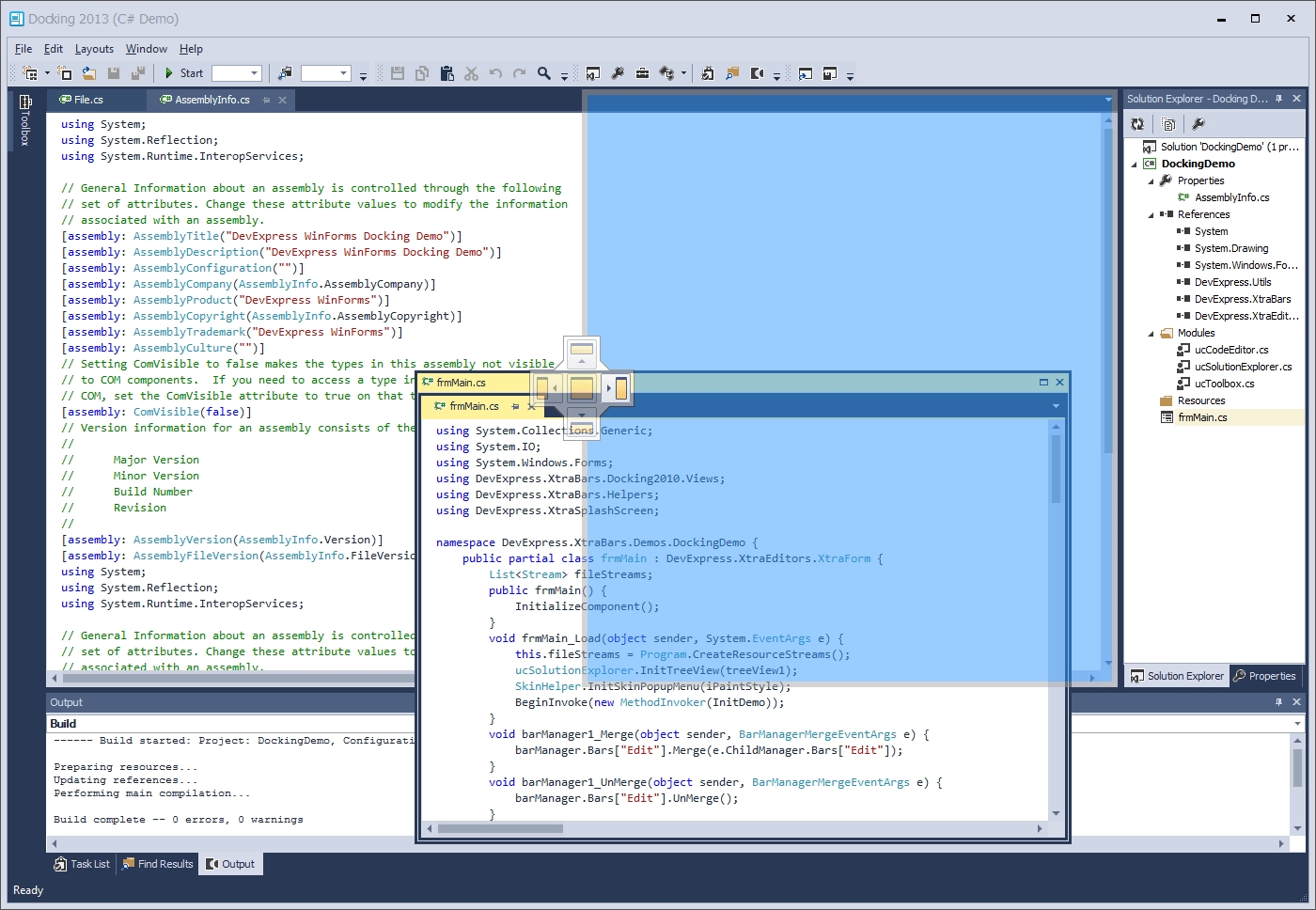Click the Copy icon in main toolbar
Viewport: 1316px width, 910px height.
point(422,73)
